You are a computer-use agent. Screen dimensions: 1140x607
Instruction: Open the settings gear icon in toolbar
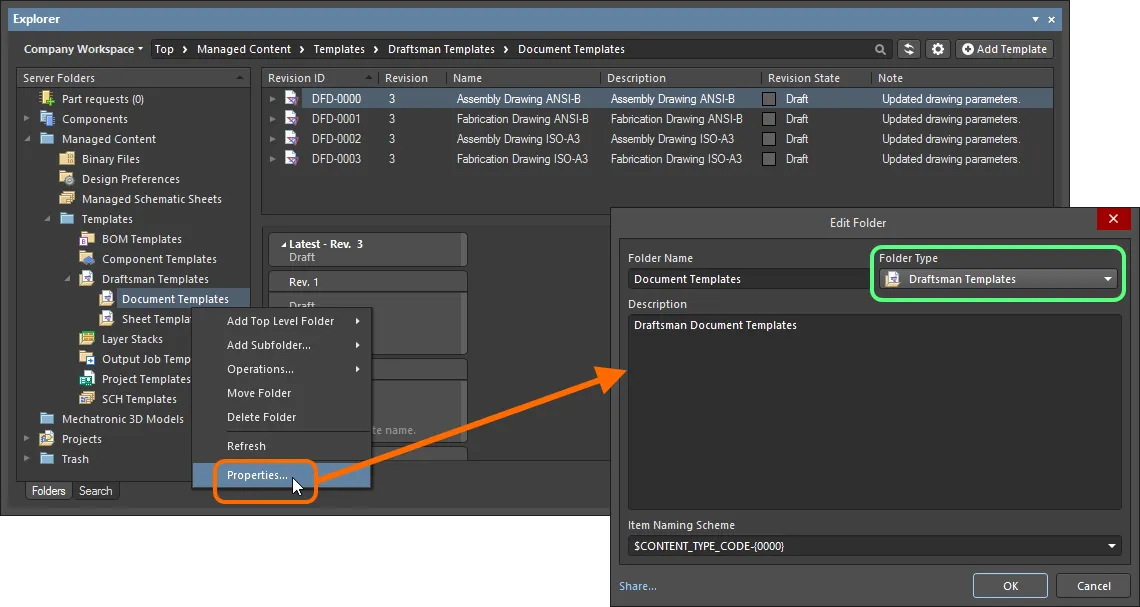click(x=937, y=49)
